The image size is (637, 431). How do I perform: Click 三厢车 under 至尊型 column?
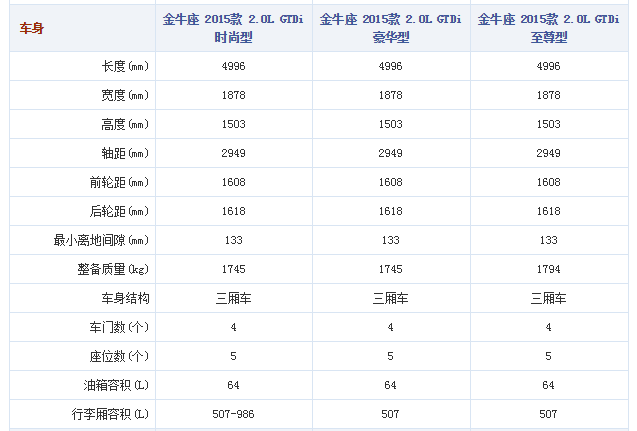[x=548, y=299]
